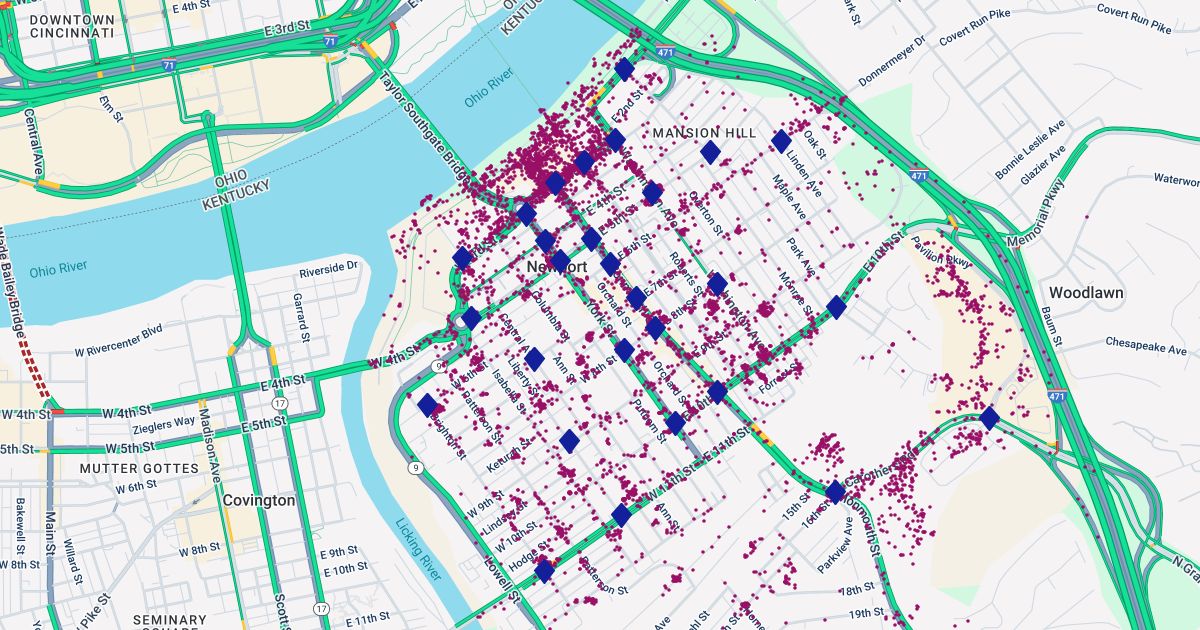Click the Riverside Dr street label
Viewport: 1200px width, 630px height.
[x=328, y=269]
